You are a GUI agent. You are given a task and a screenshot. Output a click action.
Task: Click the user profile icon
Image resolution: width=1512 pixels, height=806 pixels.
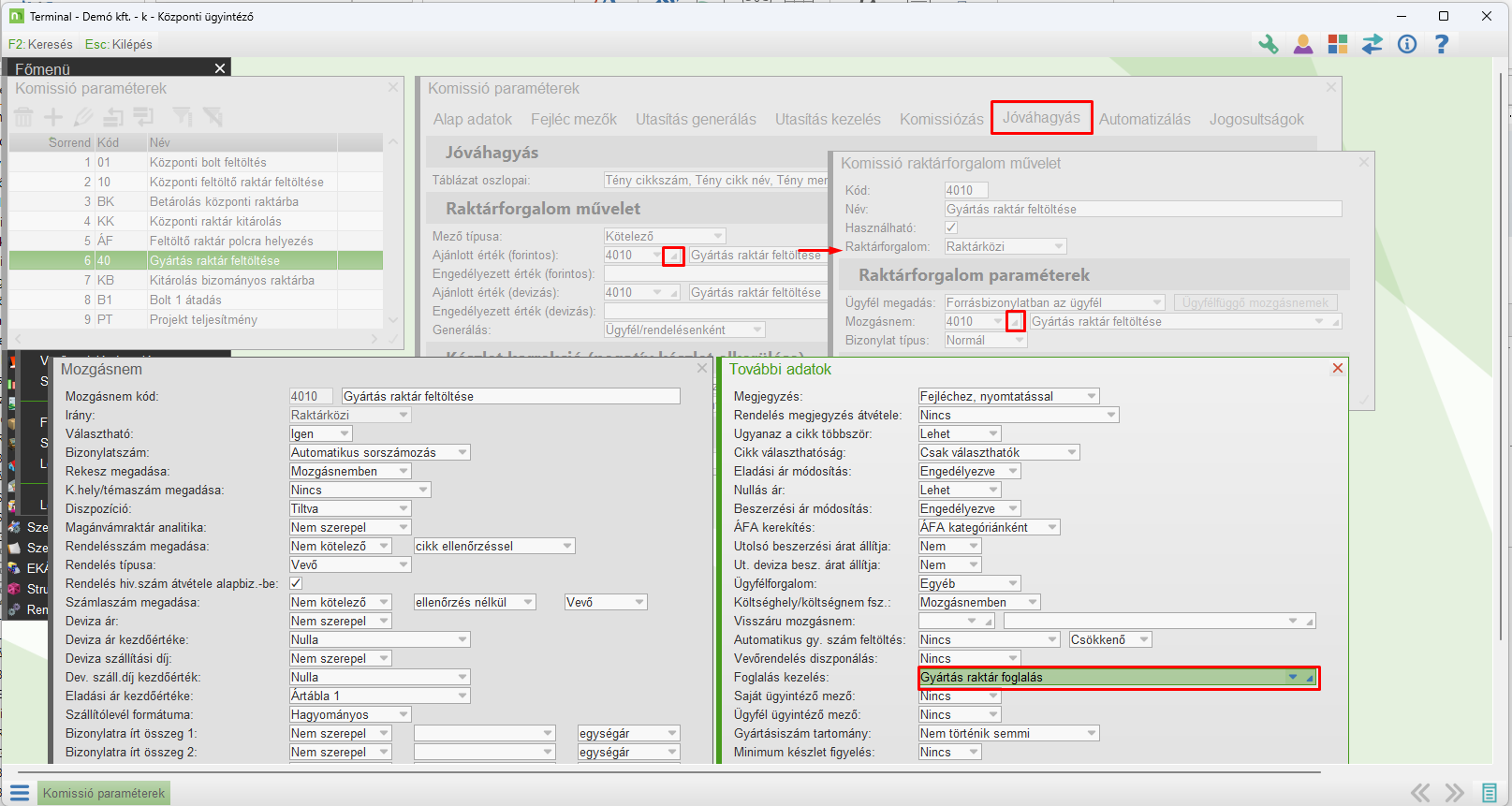point(1303,44)
